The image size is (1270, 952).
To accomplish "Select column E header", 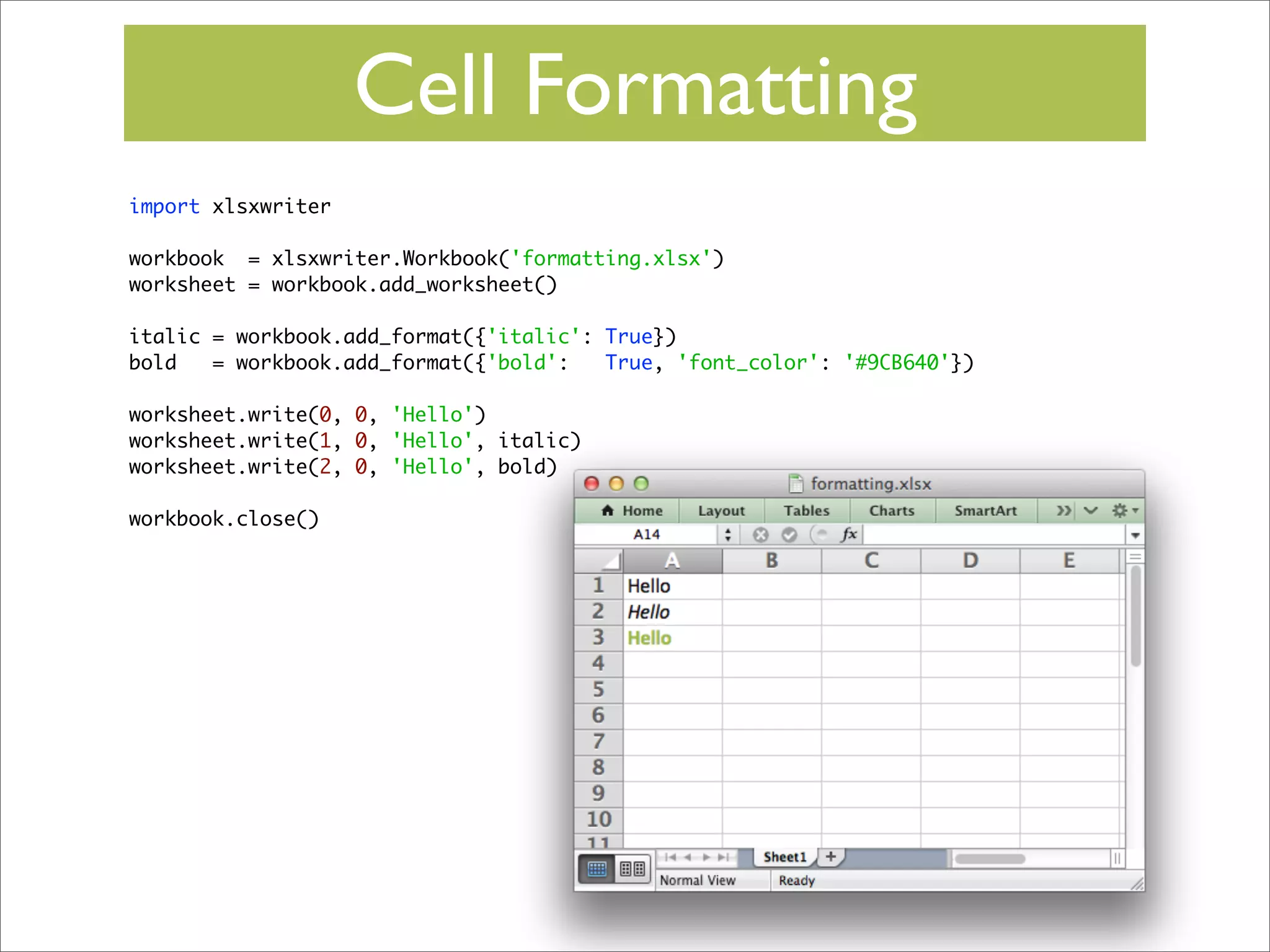I will point(1070,561).
